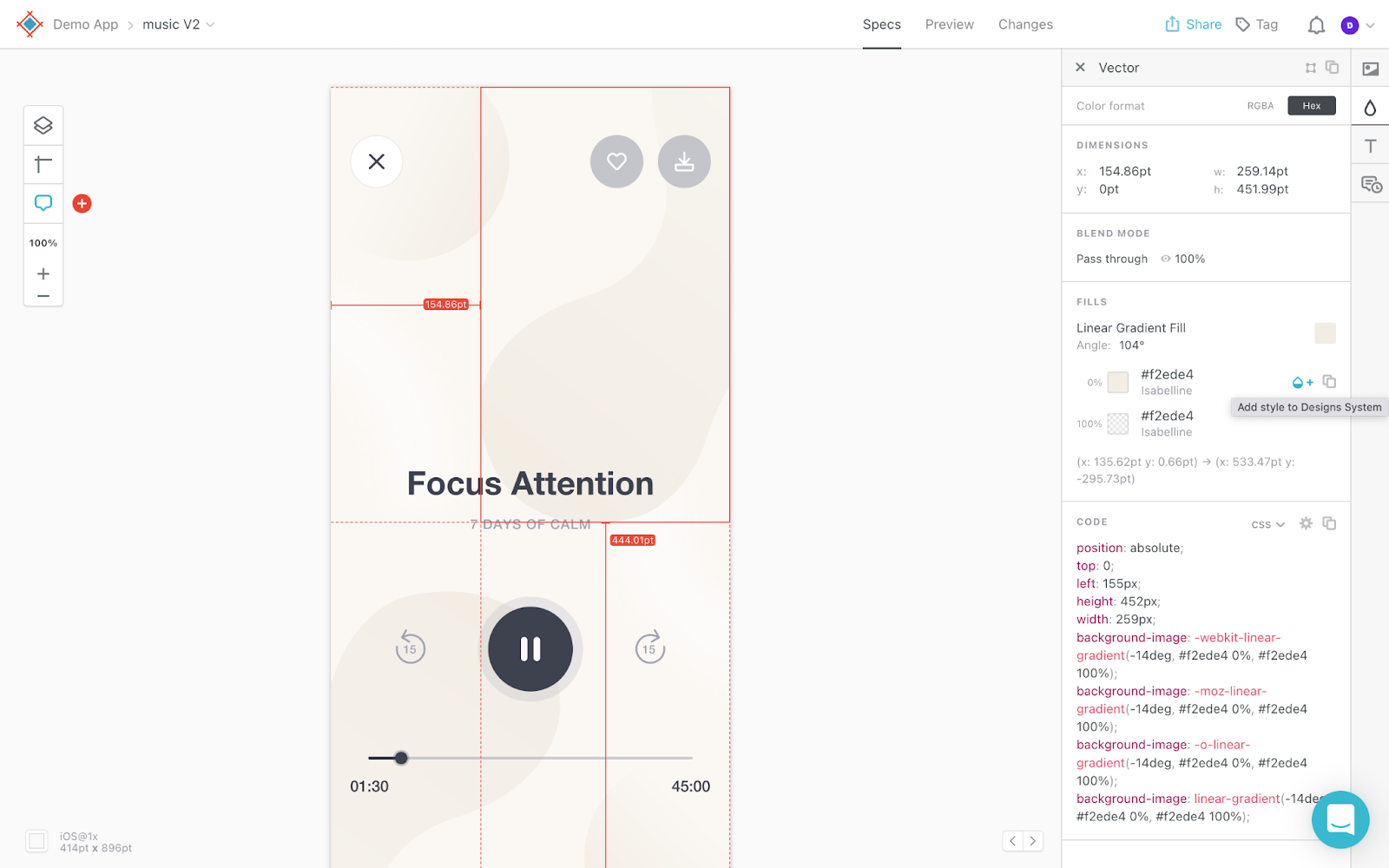This screenshot has width=1389, height=868.
Task: Switch color format to RGBA
Action: coord(1261,106)
